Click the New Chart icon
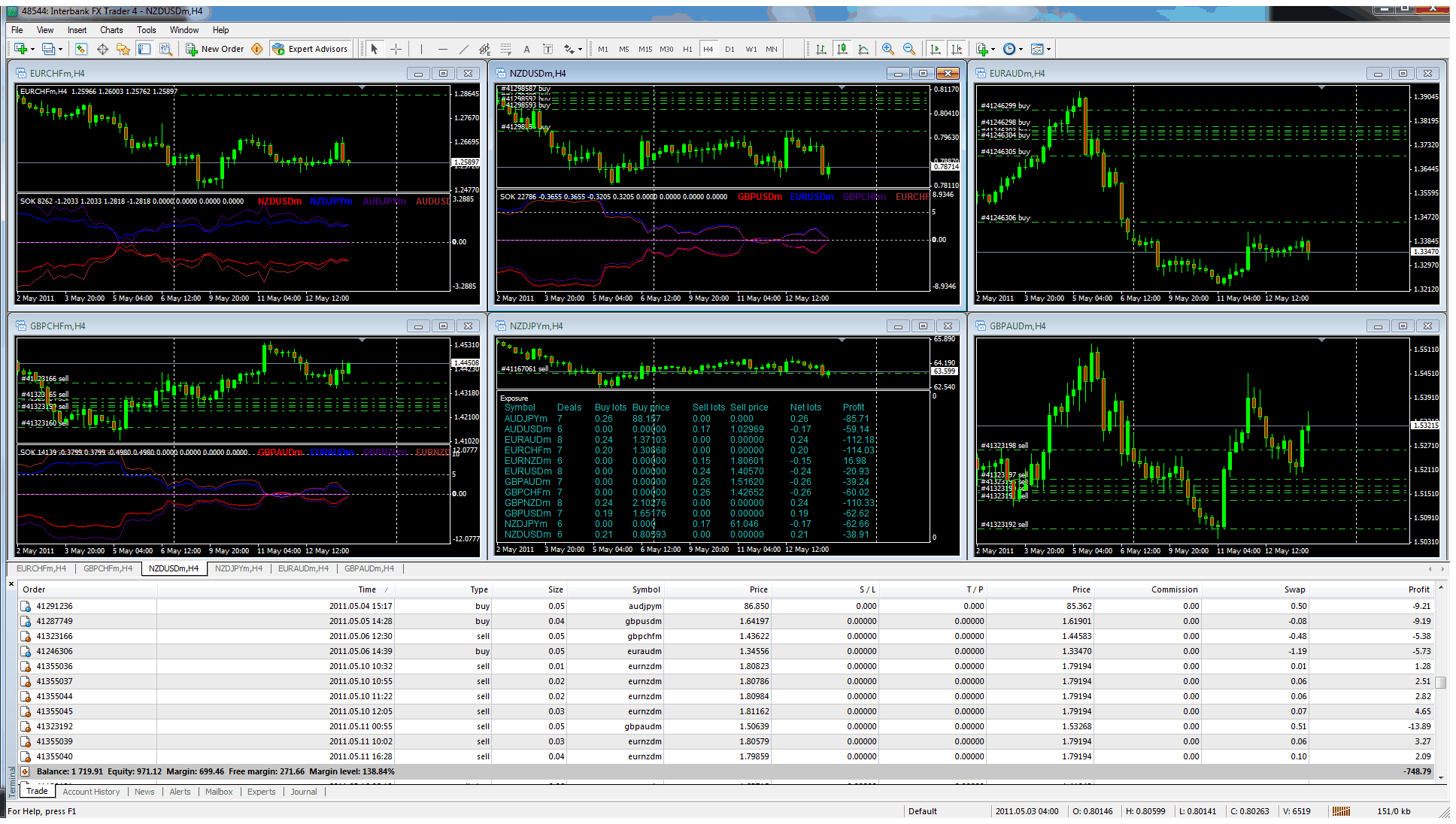 [x=20, y=49]
